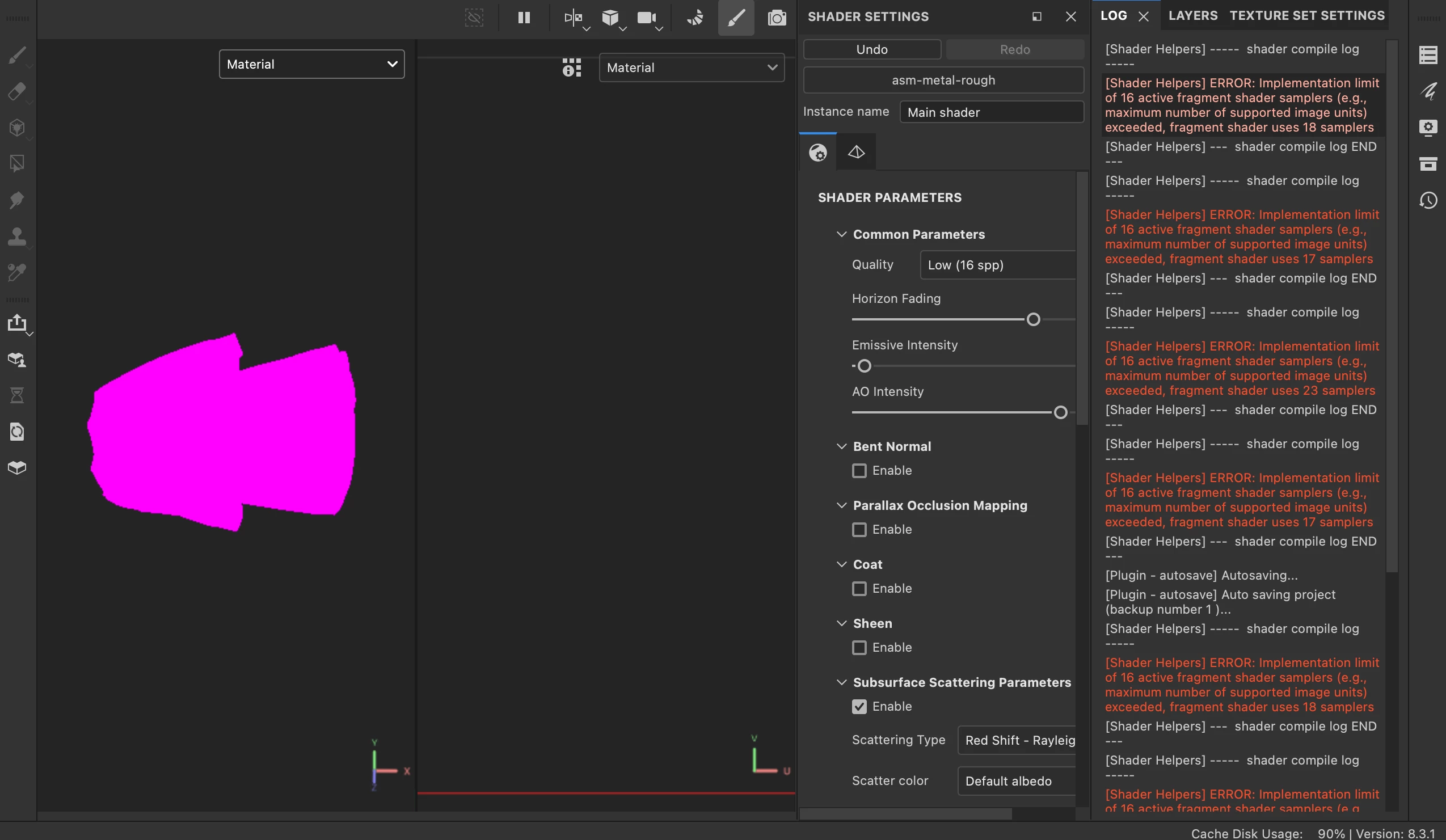Select the Paint brush tool in left toolbar
Image resolution: width=1446 pixels, height=840 pixels.
17,56
